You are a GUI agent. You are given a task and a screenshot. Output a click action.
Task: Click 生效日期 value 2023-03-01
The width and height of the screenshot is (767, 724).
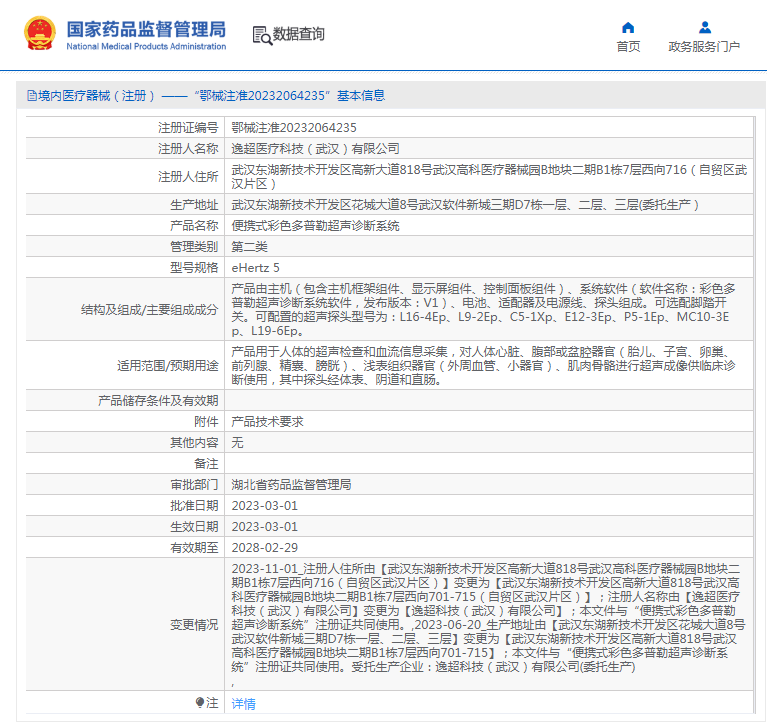coord(265,527)
